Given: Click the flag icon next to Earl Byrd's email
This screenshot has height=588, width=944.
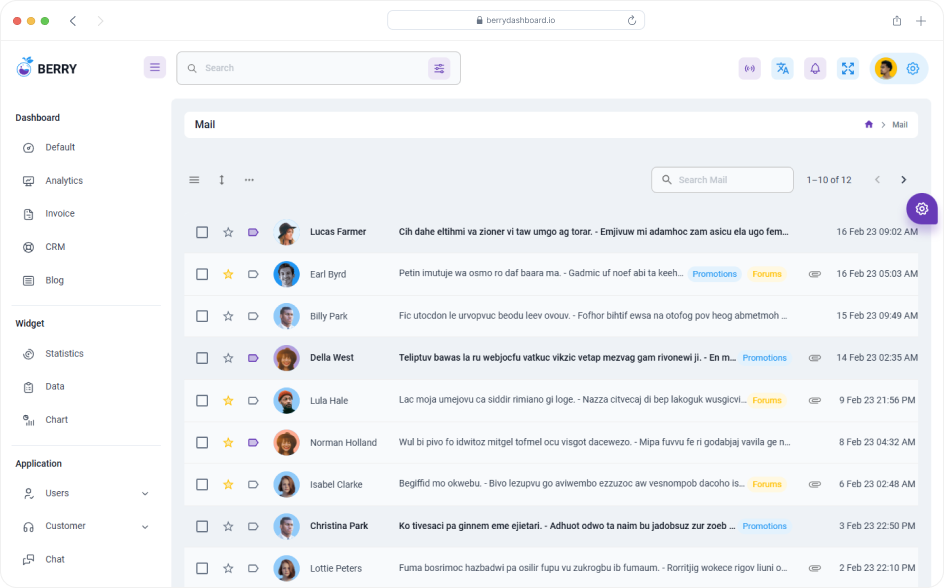Looking at the screenshot, I should click(x=253, y=273).
